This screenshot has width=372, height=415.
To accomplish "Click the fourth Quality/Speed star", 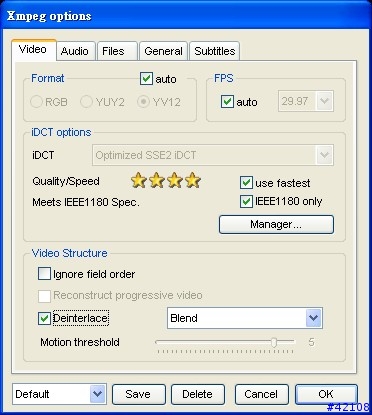I will 193,180.
